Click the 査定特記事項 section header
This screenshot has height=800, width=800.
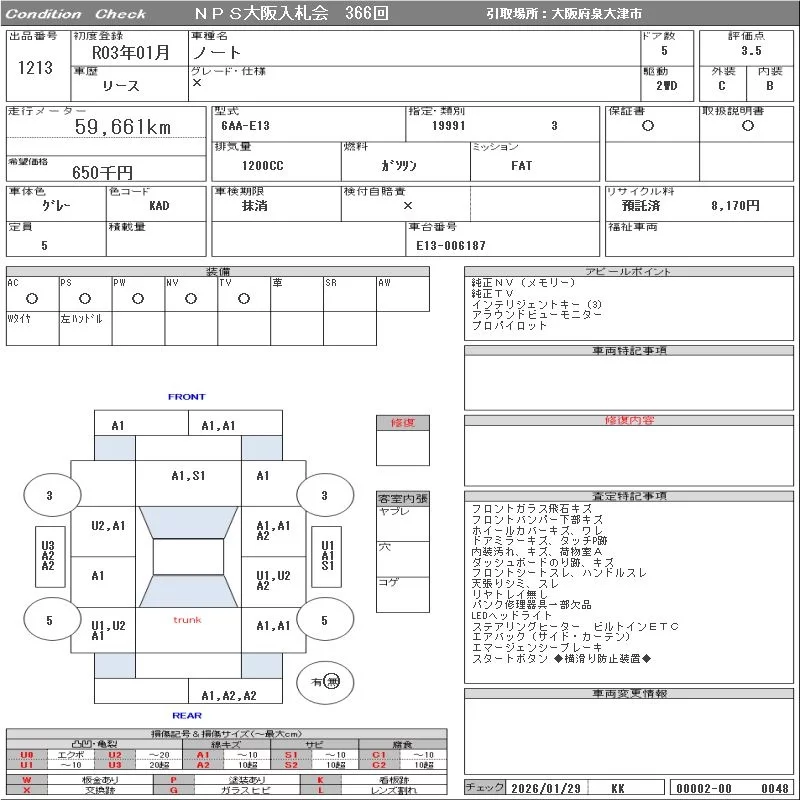[x=628, y=496]
